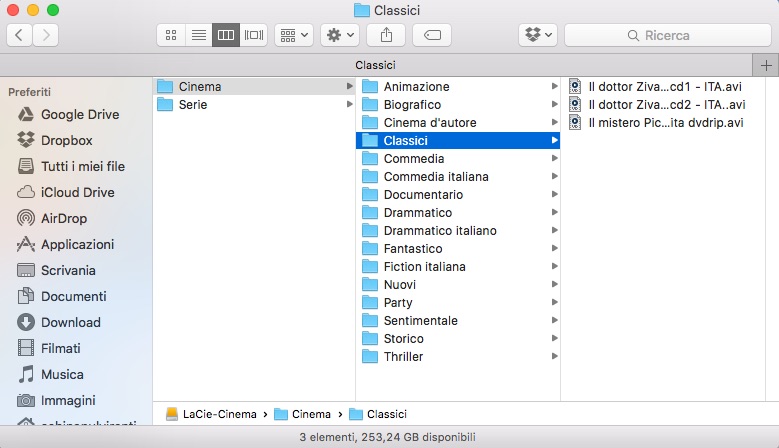Image resolution: width=779 pixels, height=448 pixels.
Task: Open Applicazioni from the sidebar
Action: [77, 244]
